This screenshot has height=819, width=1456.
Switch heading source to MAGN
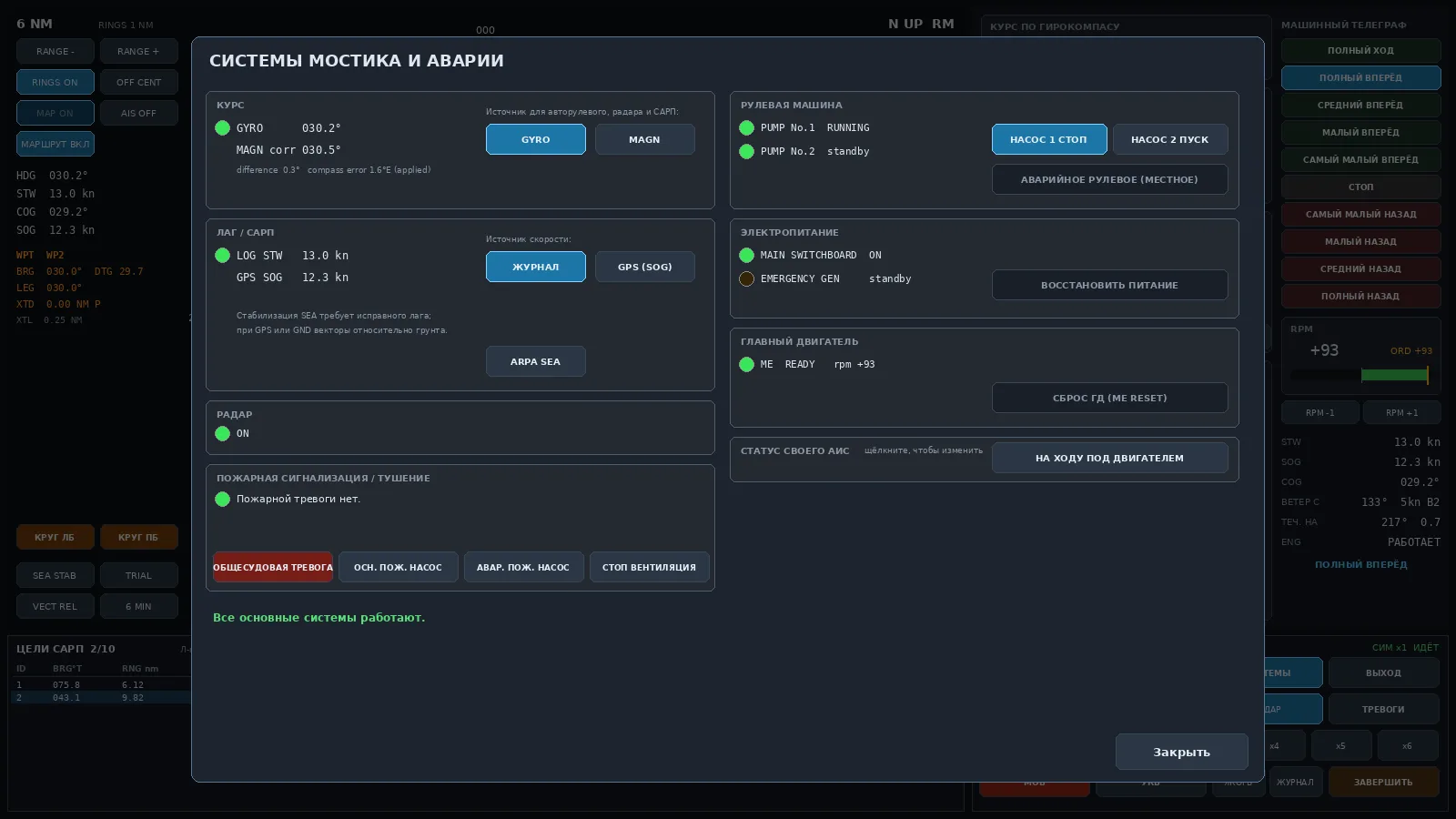click(644, 139)
